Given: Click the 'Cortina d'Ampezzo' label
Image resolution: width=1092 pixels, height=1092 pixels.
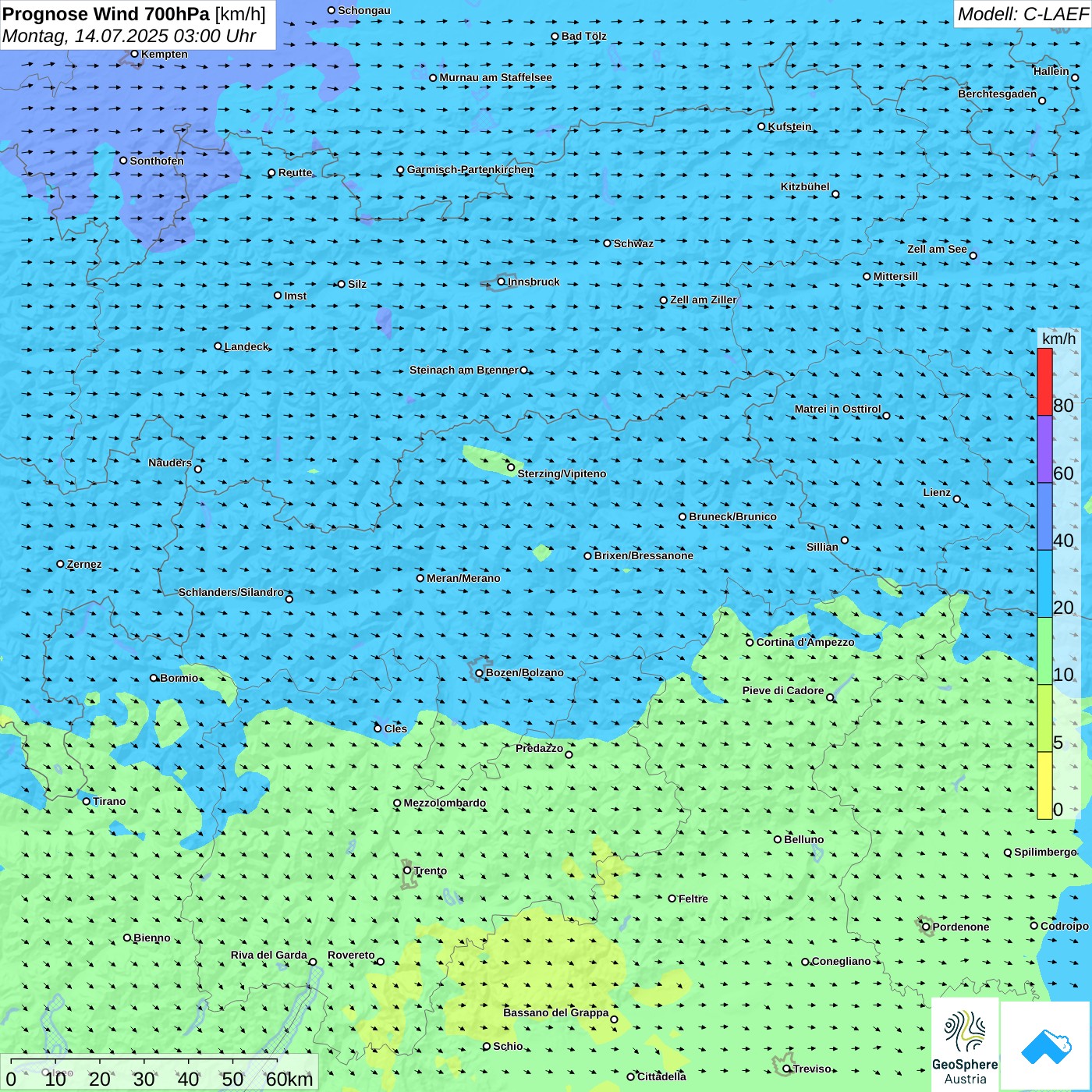Looking at the screenshot, I should point(806,642).
